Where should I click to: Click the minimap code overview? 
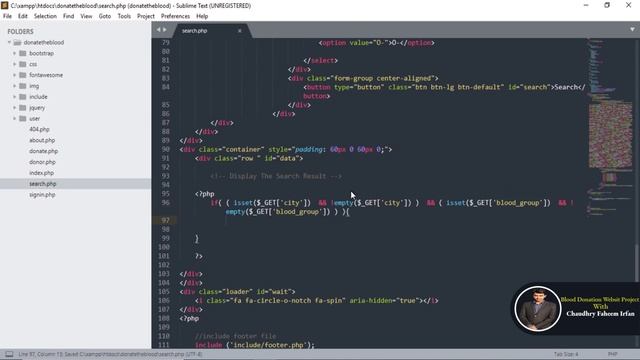point(610,127)
